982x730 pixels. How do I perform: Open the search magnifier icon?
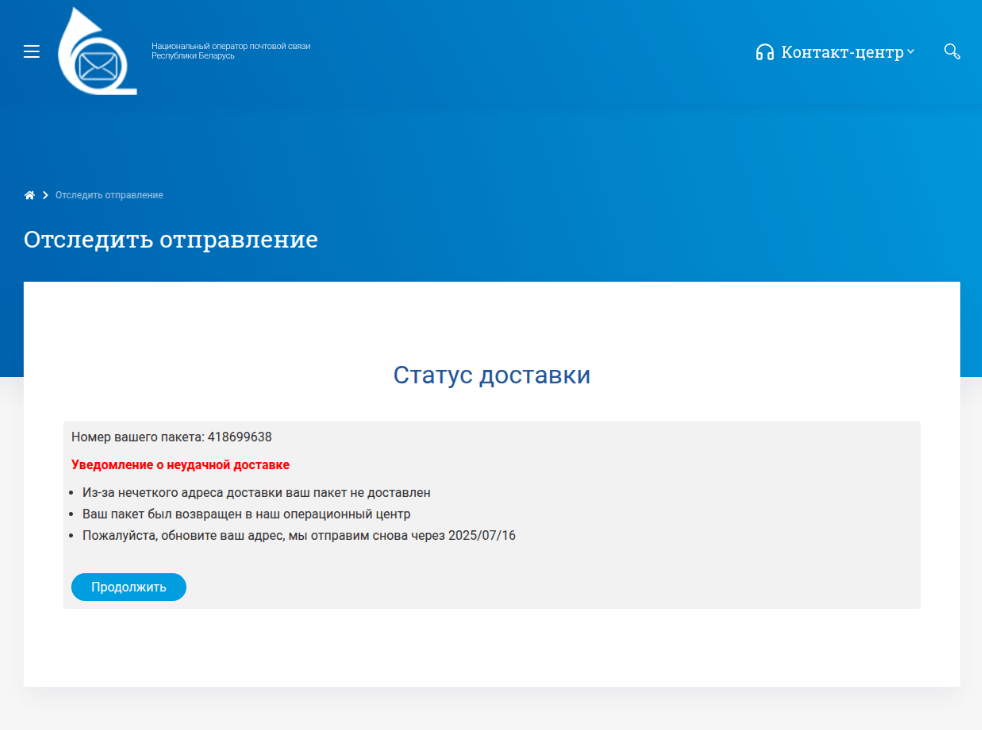(952, 51)
